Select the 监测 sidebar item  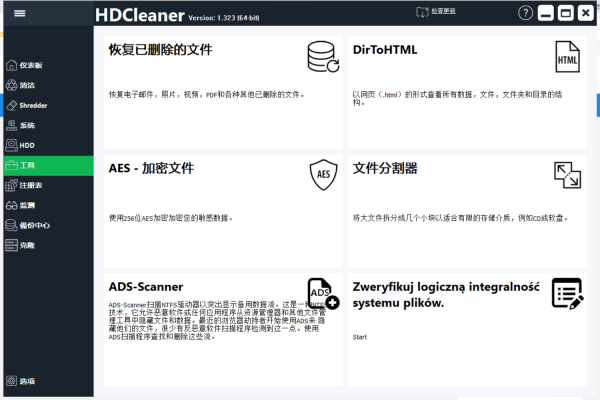point(48,206)
